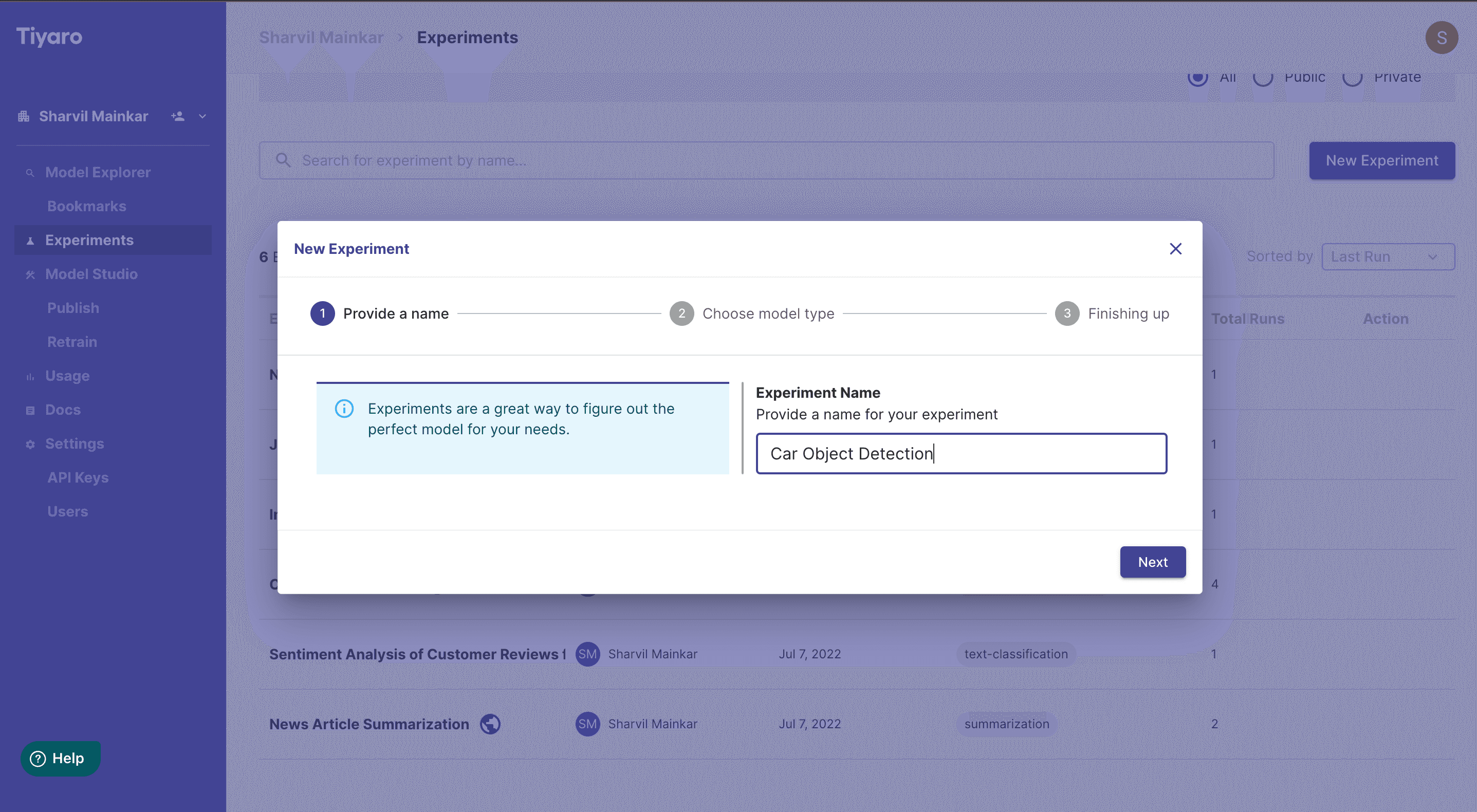This screenshot has height=812, width=1477.
Task: Click the Total Runs column header
Action: click(1247, 319)
